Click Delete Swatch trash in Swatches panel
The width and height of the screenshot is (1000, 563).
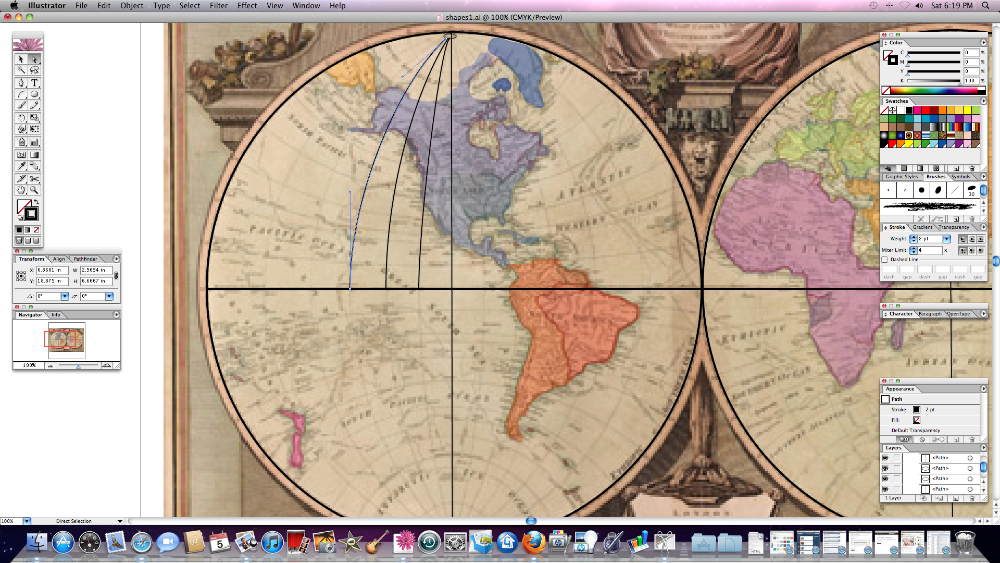[x=972, y=168]
